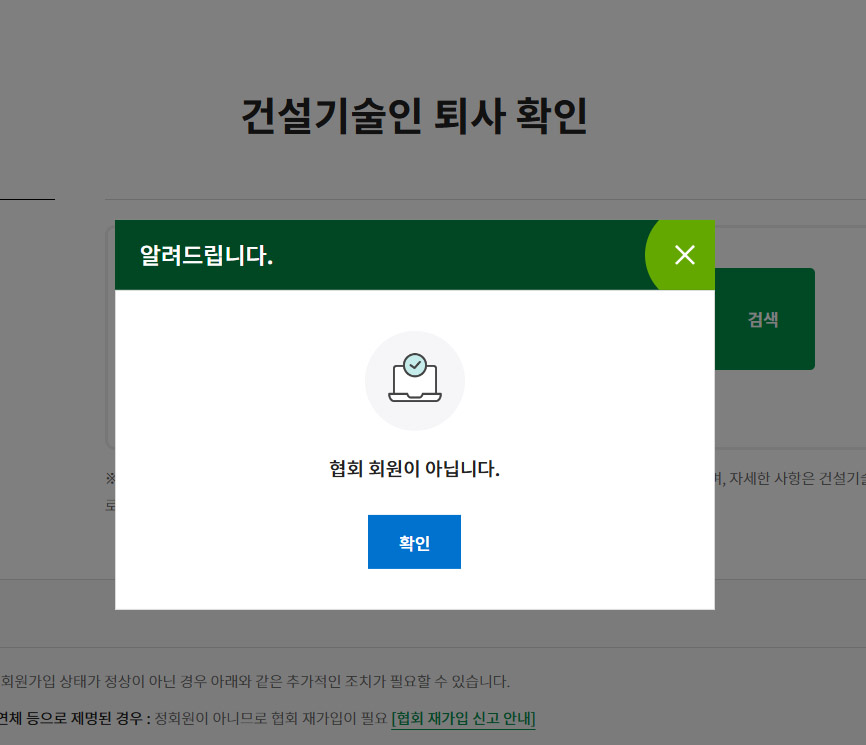Click the laptop checkmark icon in dialog
This screenshot has height=745, width=866.
coord(415,380)
